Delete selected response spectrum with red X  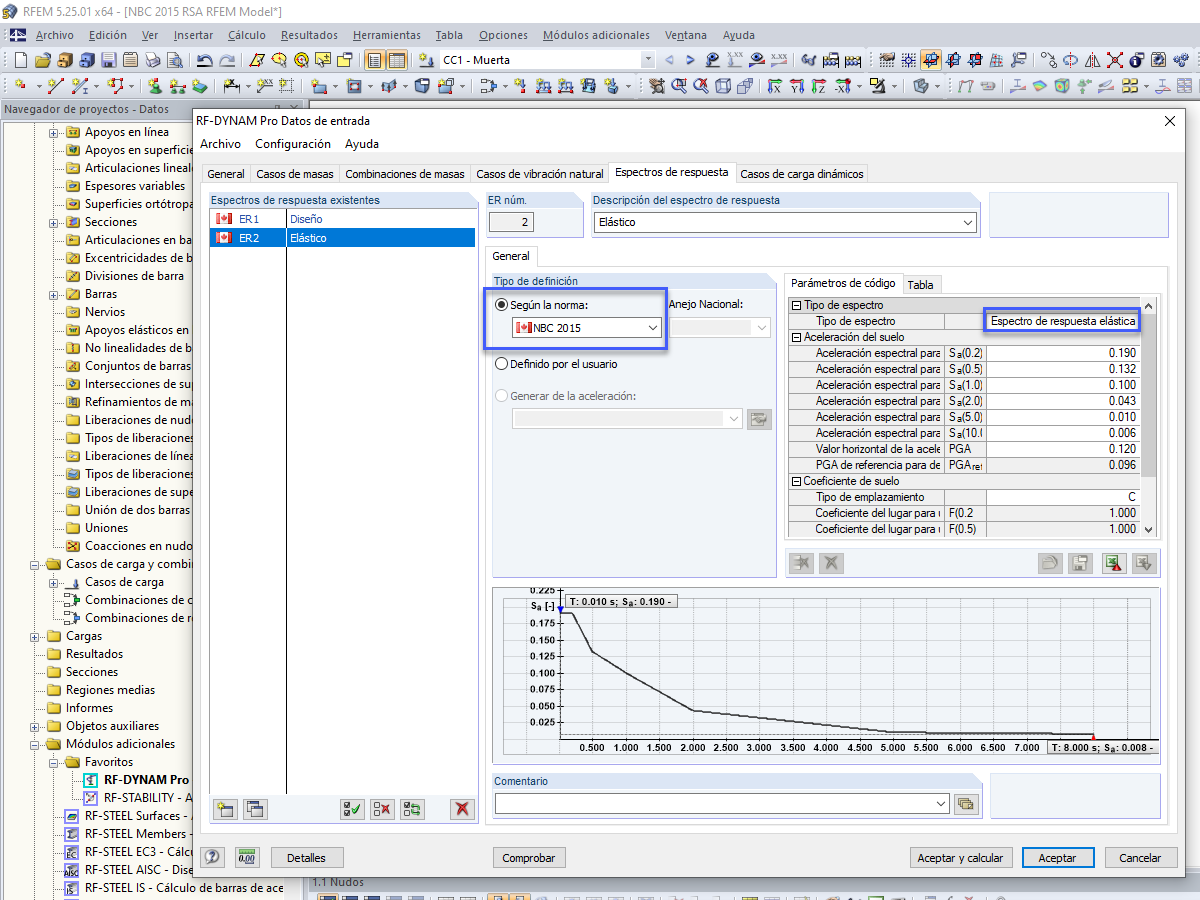pyautogui.click(x=462, y=809)
